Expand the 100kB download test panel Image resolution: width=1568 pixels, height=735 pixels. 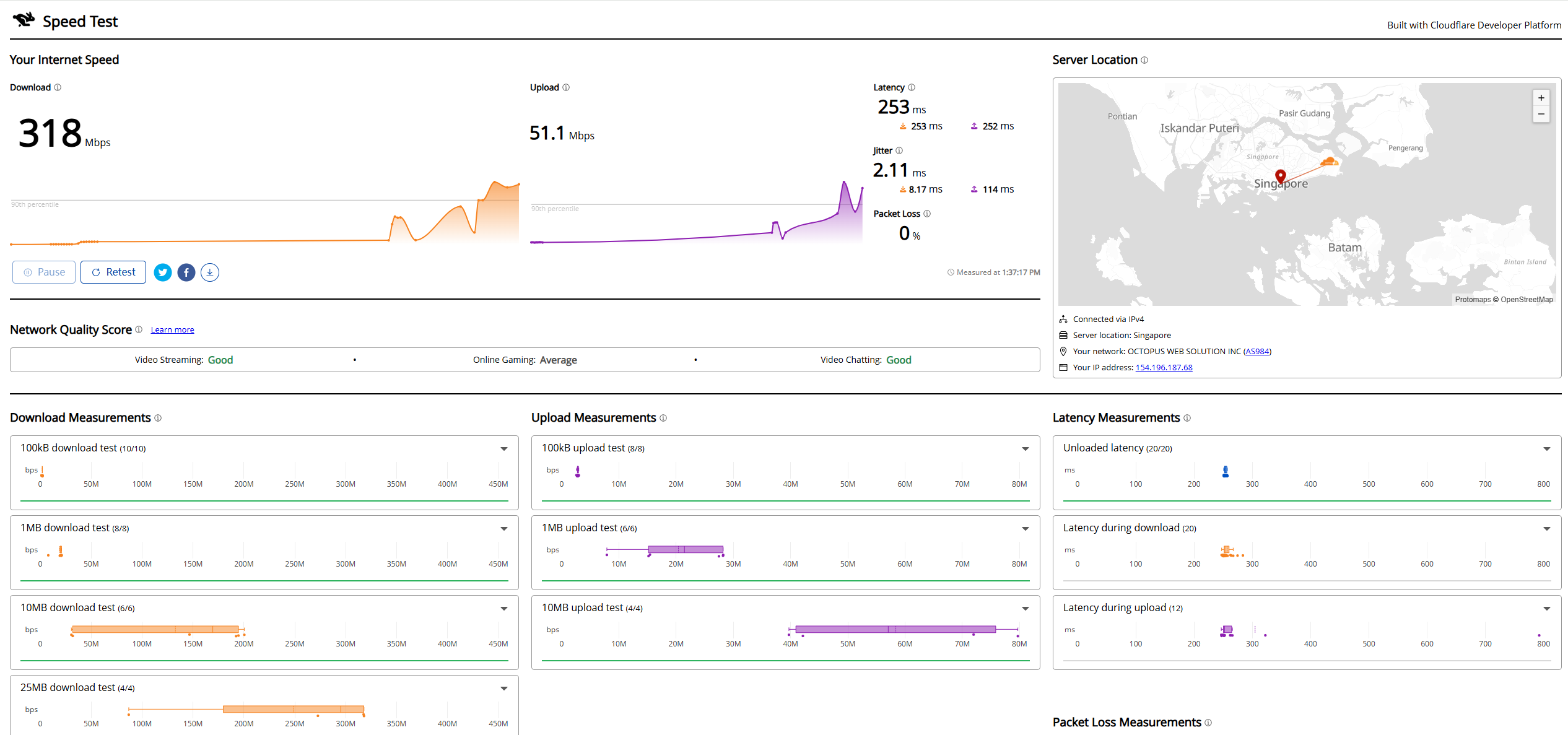[x=504, y=448]
